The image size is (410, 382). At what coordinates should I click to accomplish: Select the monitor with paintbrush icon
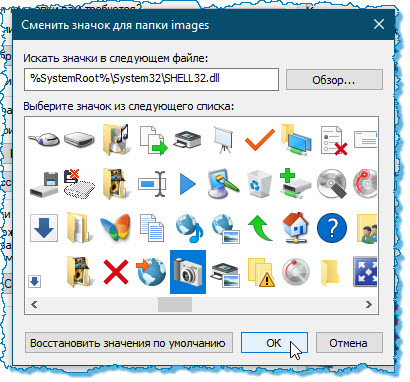point(223,183)
